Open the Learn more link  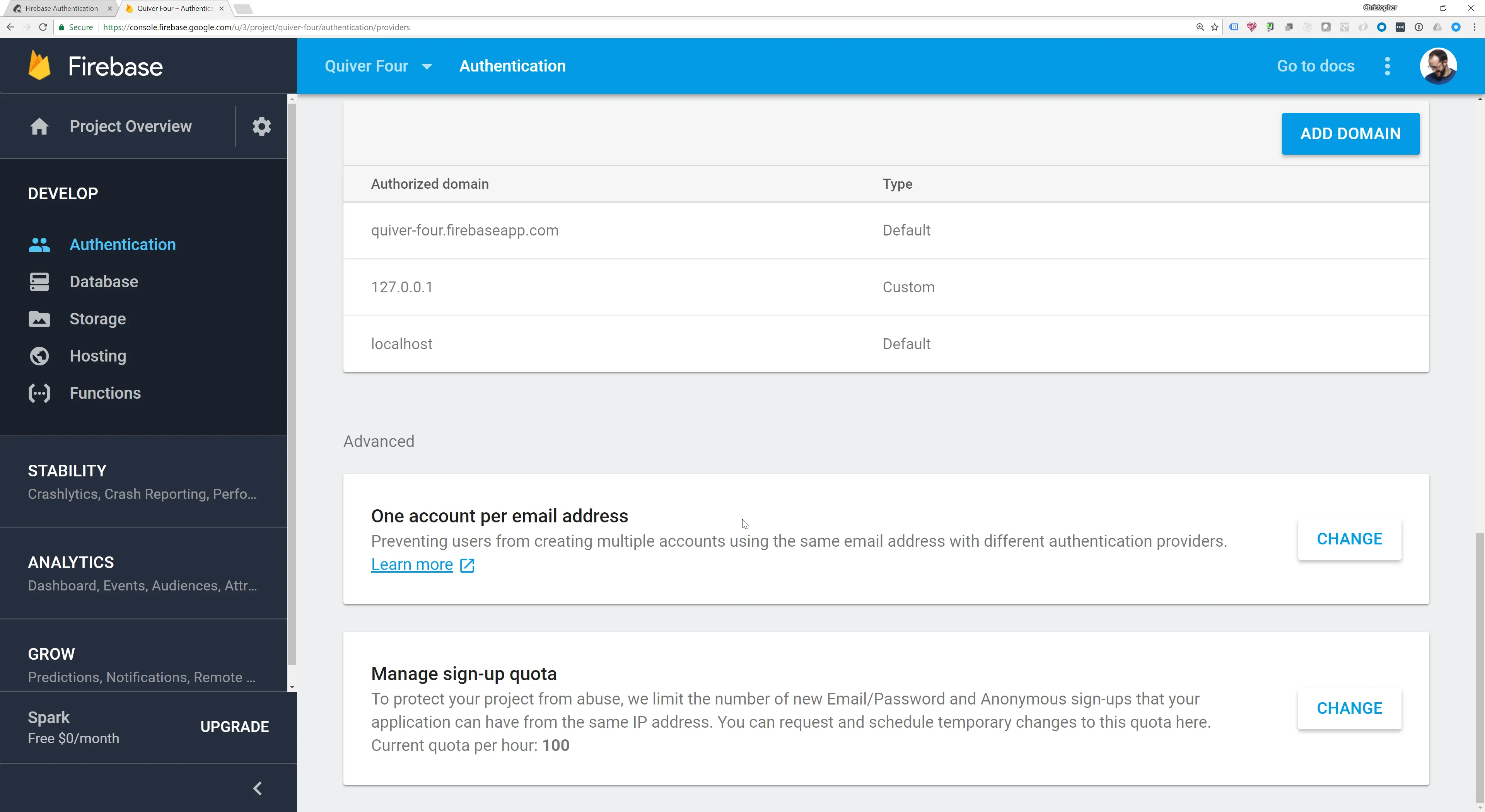pos(411,564)
